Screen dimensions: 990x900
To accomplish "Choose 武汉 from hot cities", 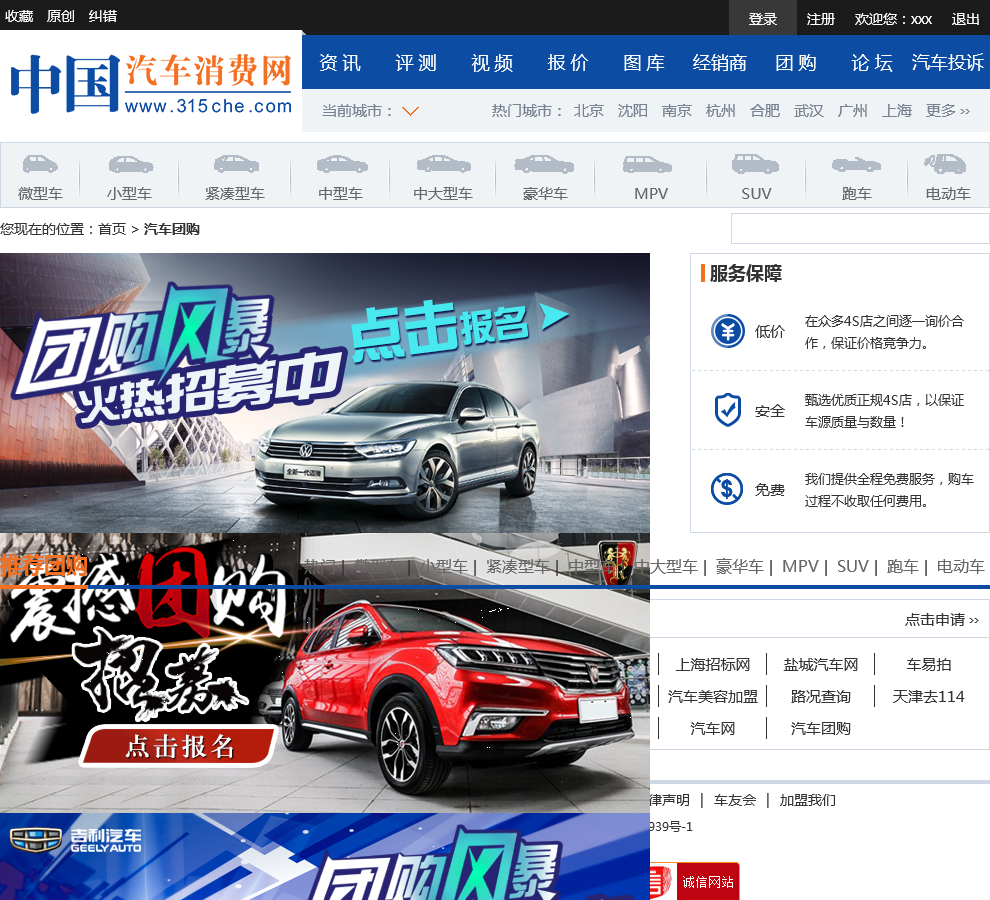I will 809,111.
